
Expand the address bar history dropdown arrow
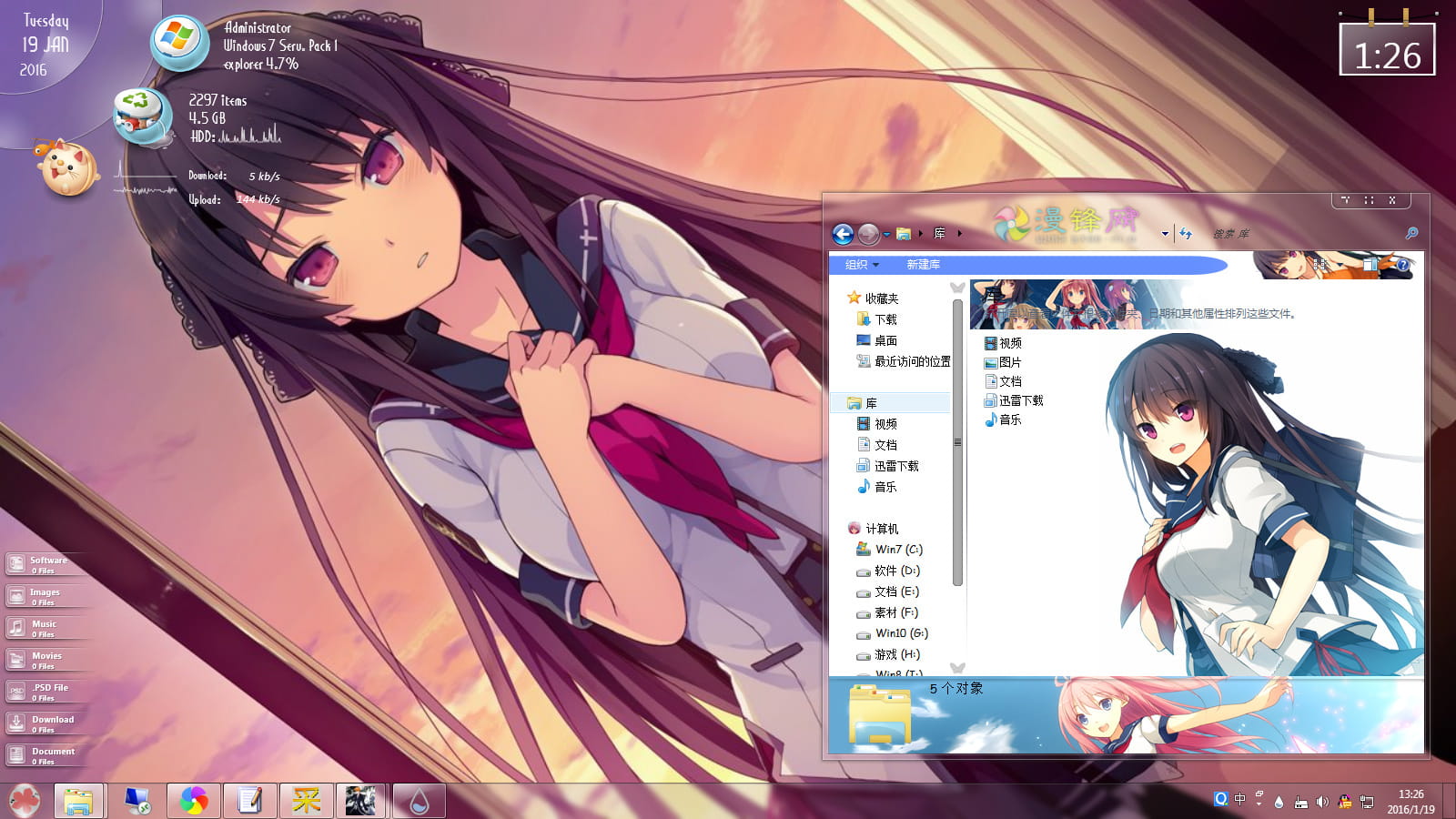point(1165,233)
